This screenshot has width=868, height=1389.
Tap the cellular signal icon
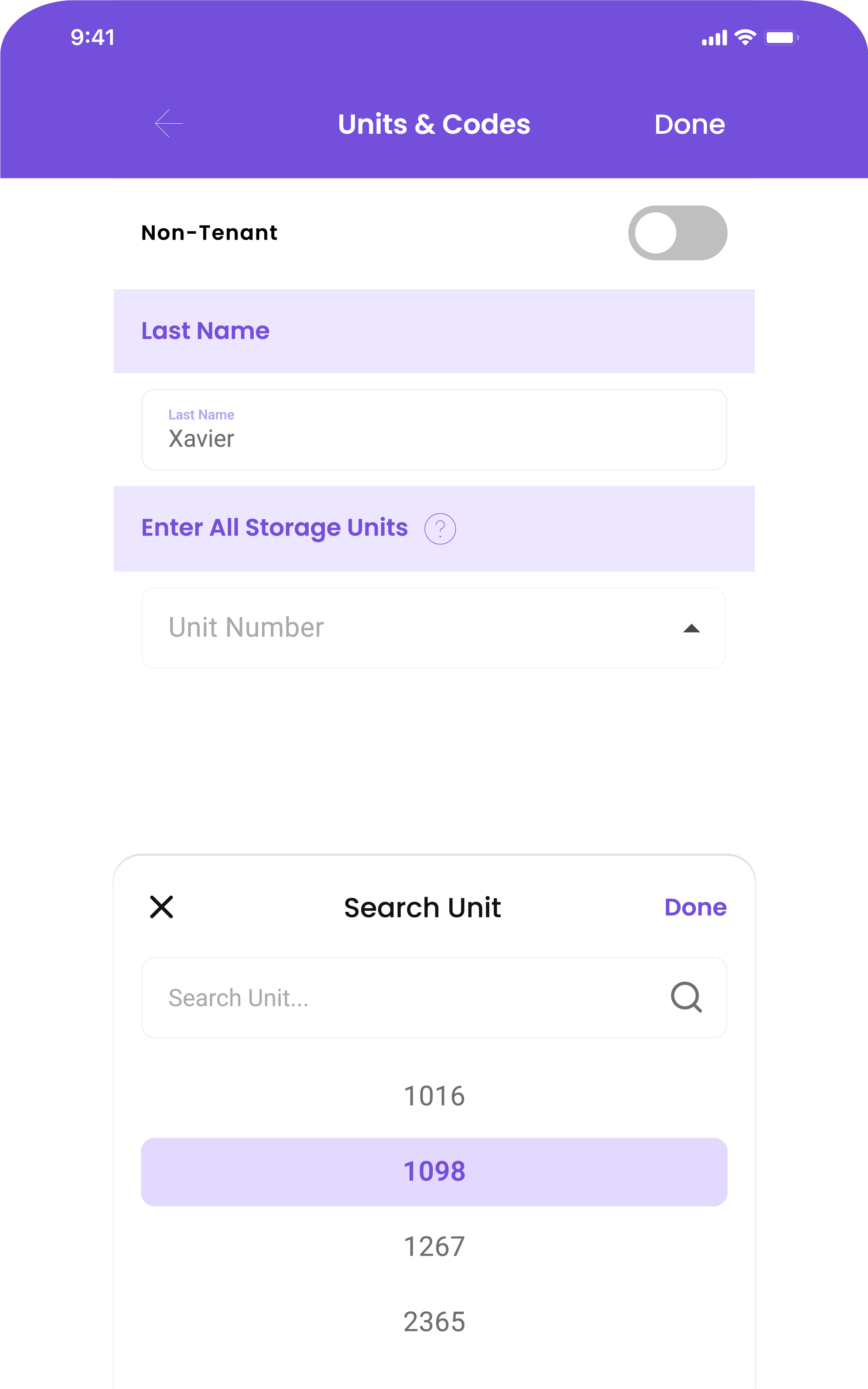click(714, 38)
